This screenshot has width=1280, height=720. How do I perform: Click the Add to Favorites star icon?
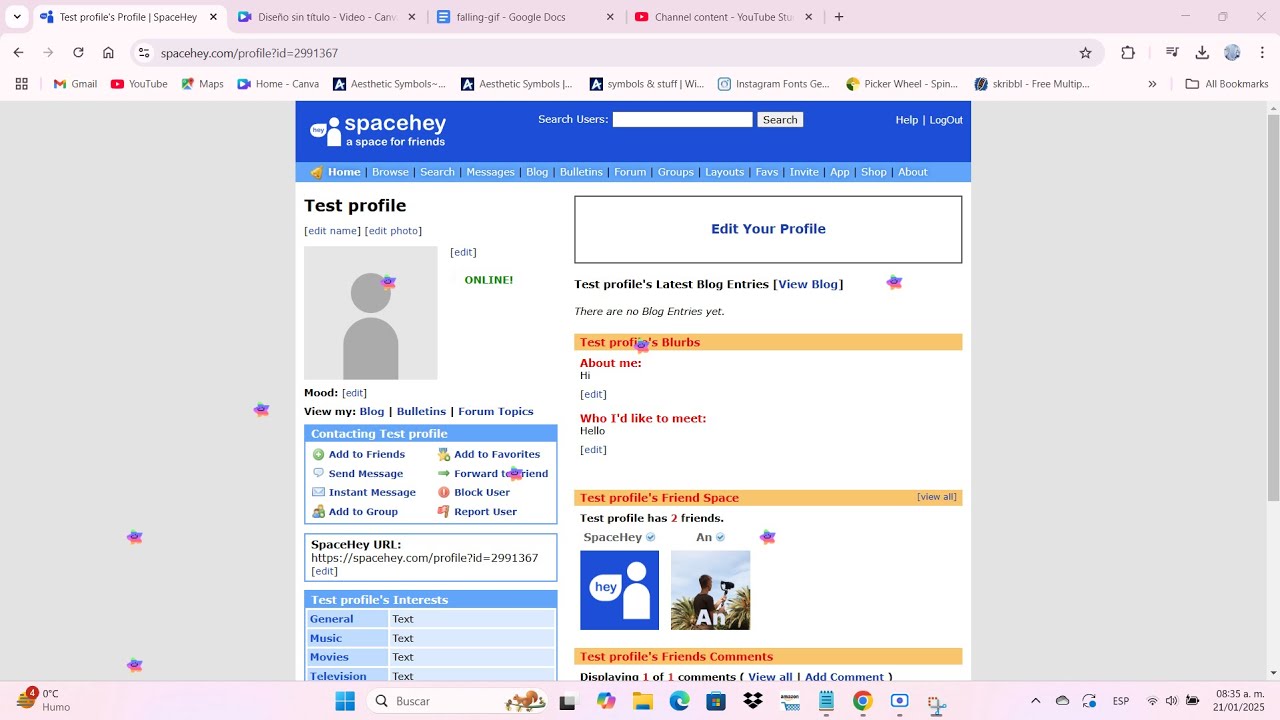444,454
